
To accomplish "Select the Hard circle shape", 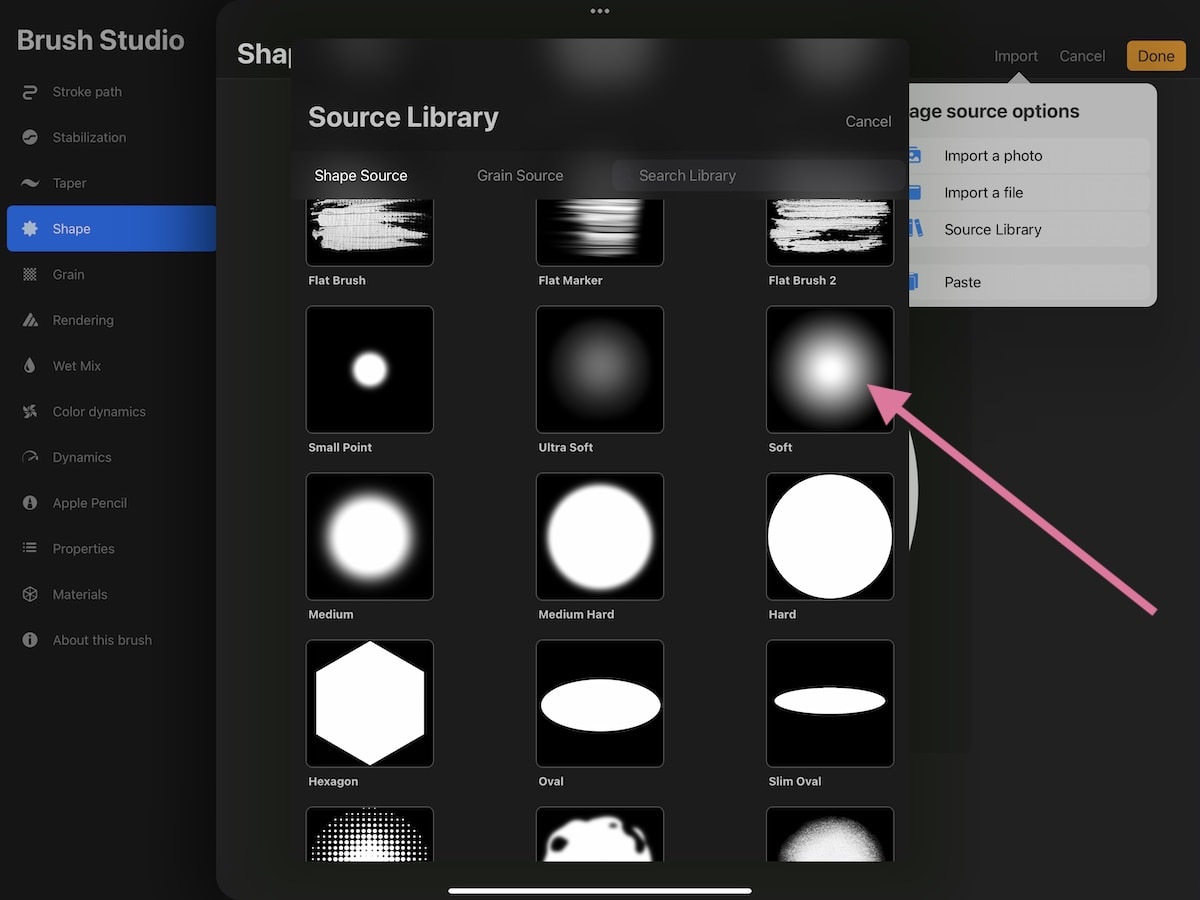I will click(x=830, y=536).
